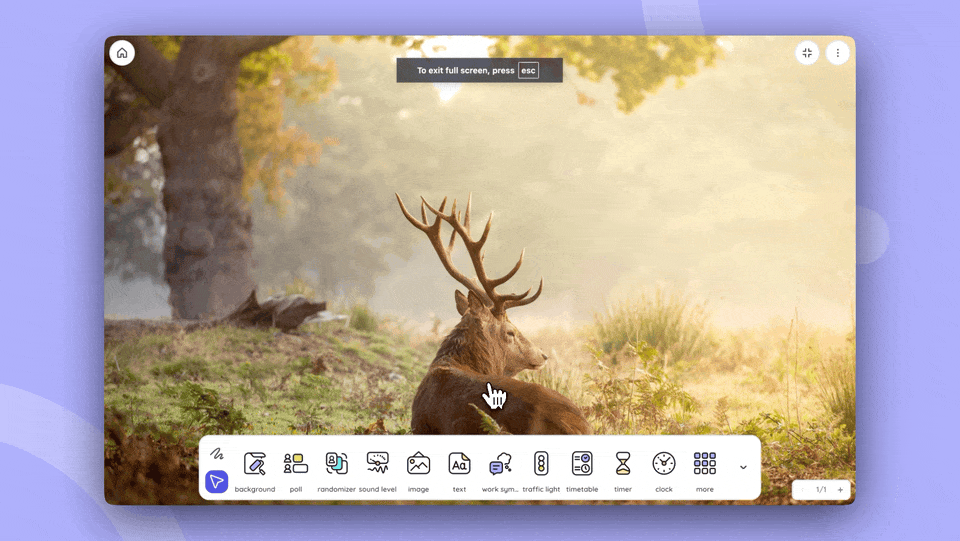Viewport: 960px width, 541px height.
Task: Add a new page with plus
Action: (x=840, y=490)
